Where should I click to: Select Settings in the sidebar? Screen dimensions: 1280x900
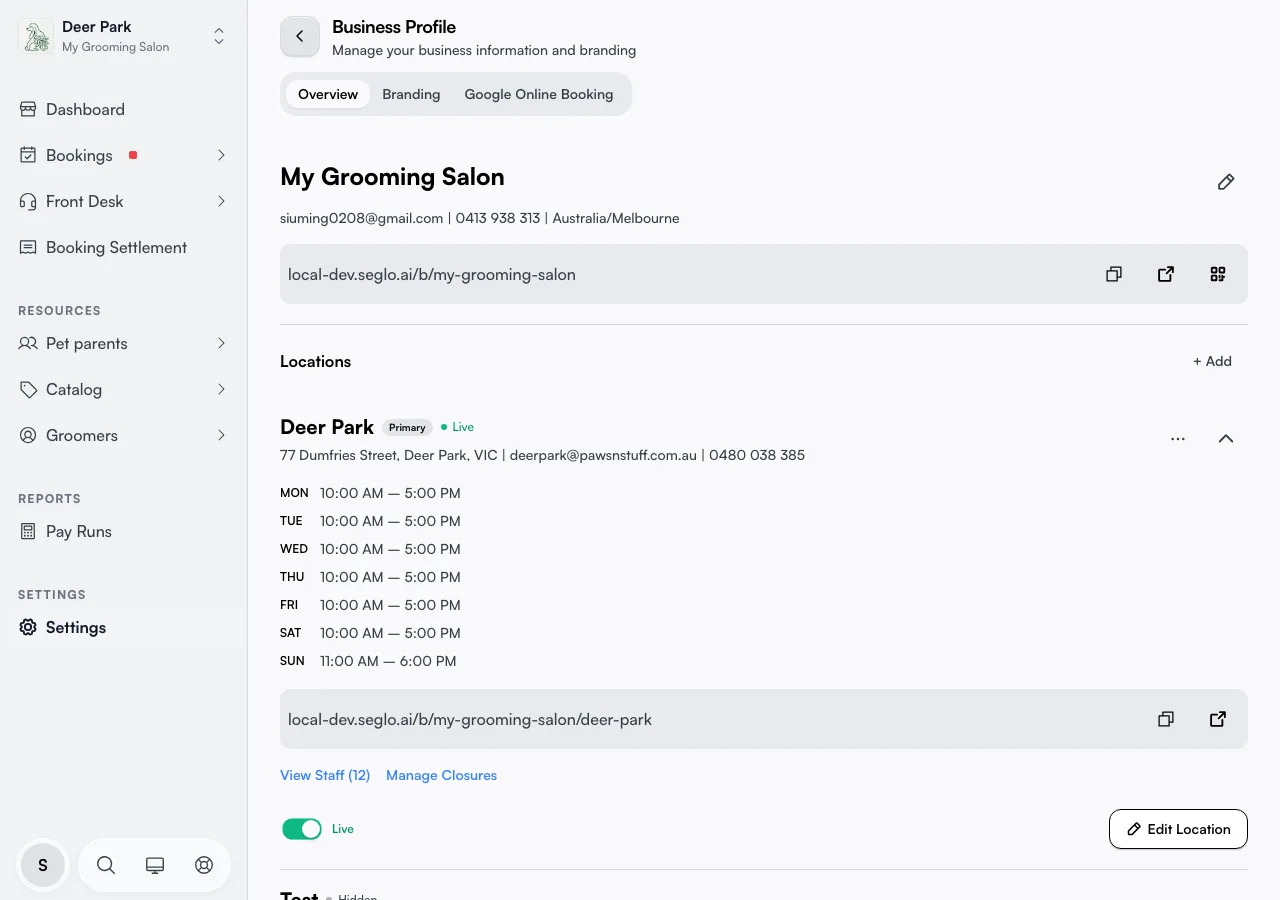123,627
